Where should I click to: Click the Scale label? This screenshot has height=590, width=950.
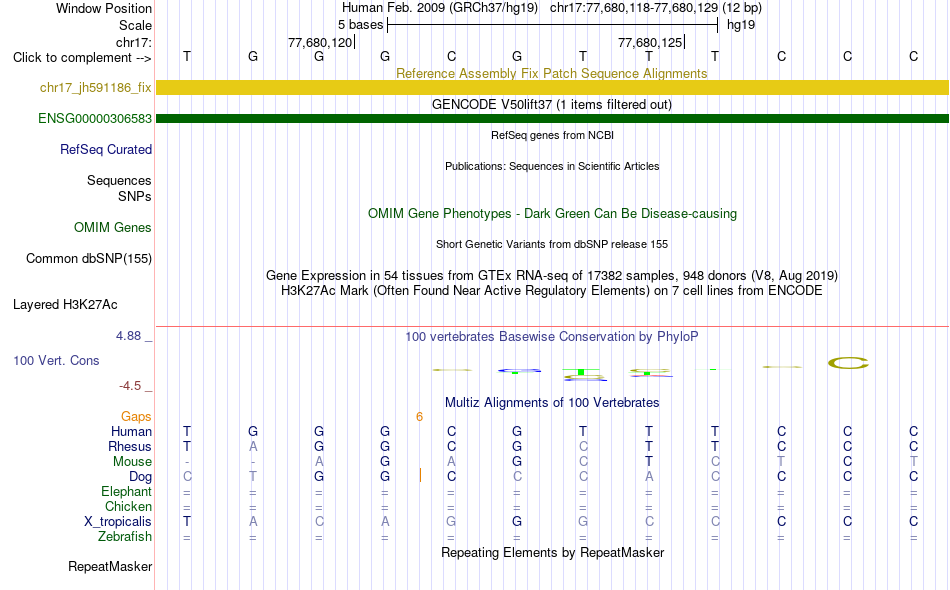[x=136, y=25]
